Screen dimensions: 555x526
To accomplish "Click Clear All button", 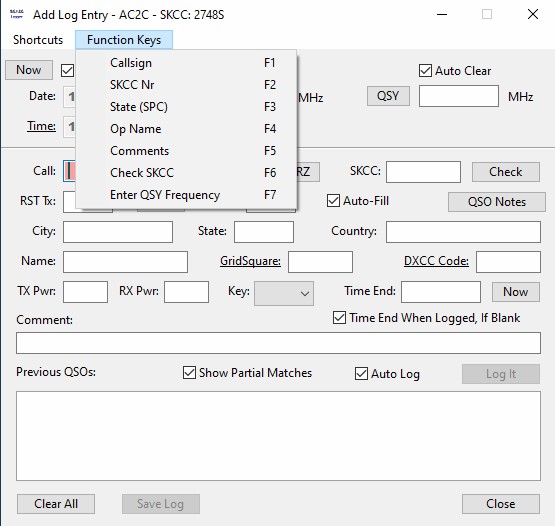I will [56, 504].
